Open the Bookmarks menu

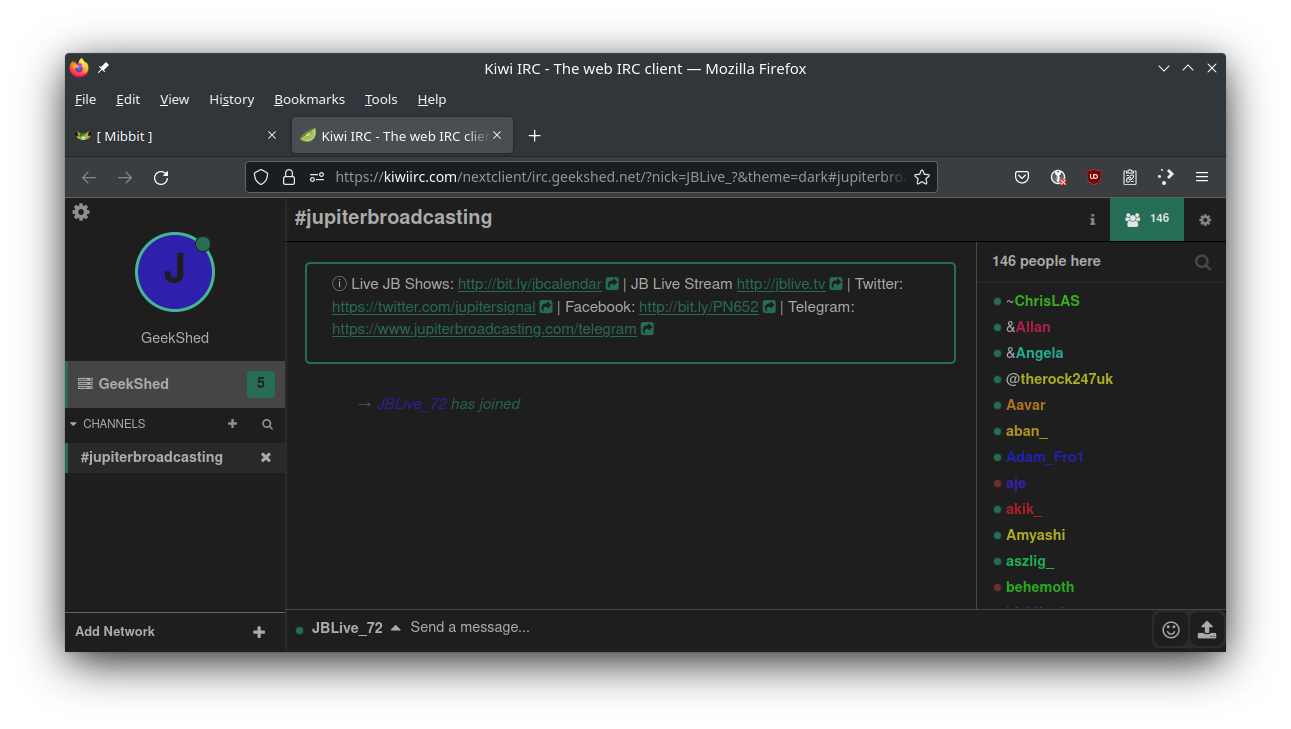point(310,99)
